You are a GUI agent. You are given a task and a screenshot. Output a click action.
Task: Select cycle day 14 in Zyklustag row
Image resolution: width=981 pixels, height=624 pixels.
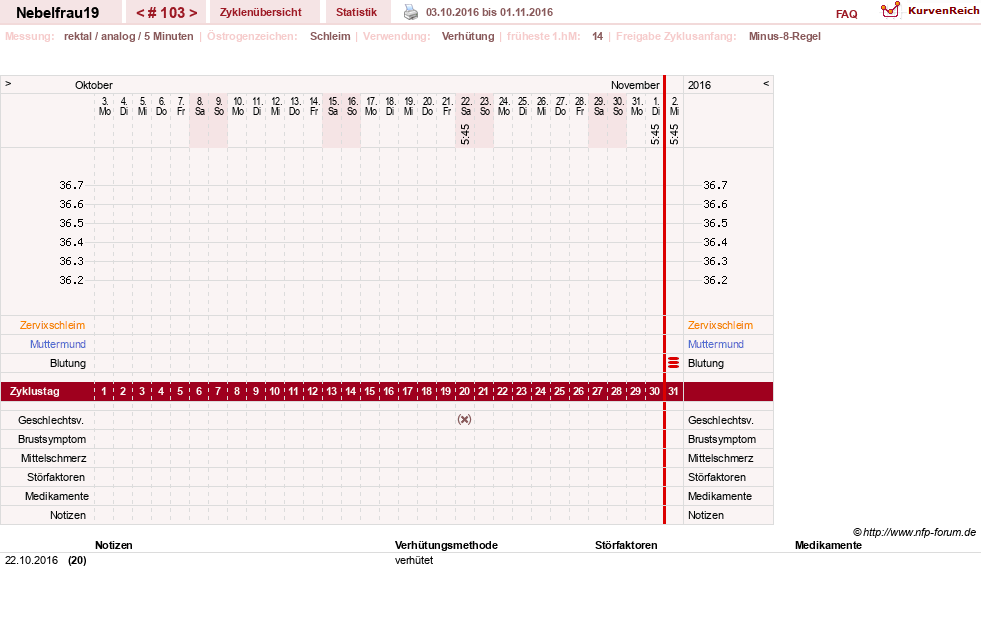point(350,391)
